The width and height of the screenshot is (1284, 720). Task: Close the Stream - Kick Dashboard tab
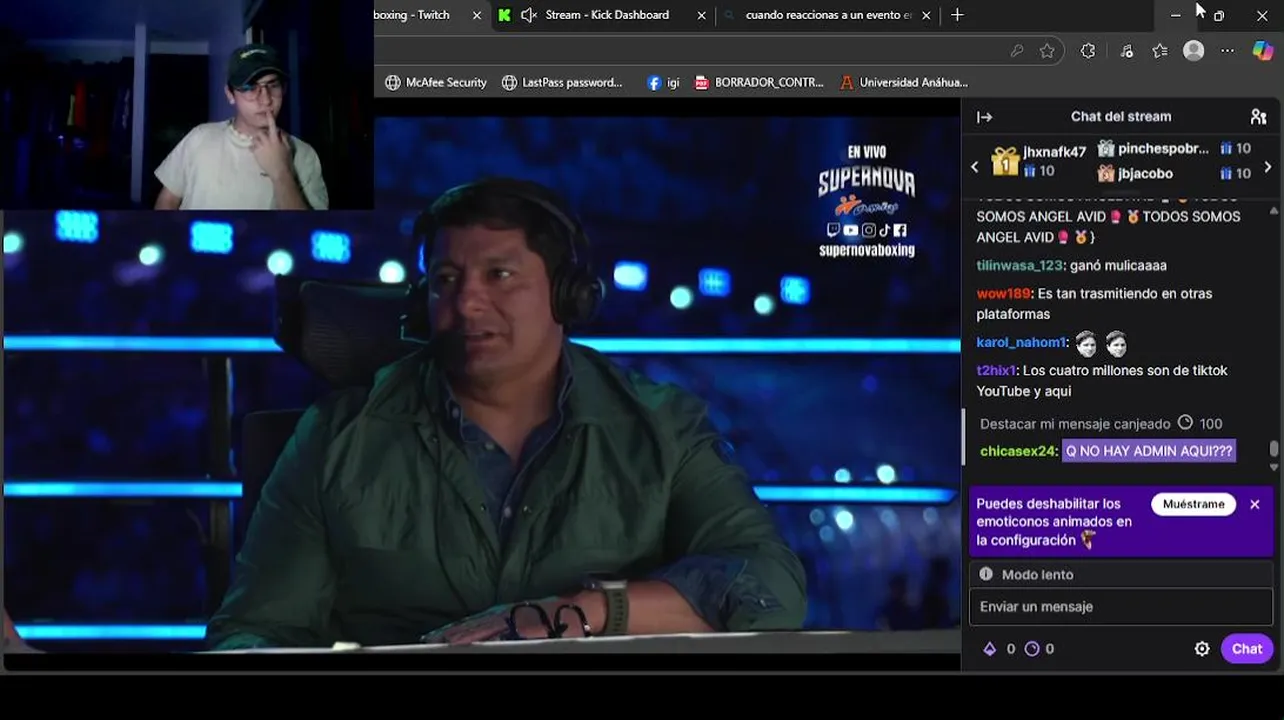[701, 15]
